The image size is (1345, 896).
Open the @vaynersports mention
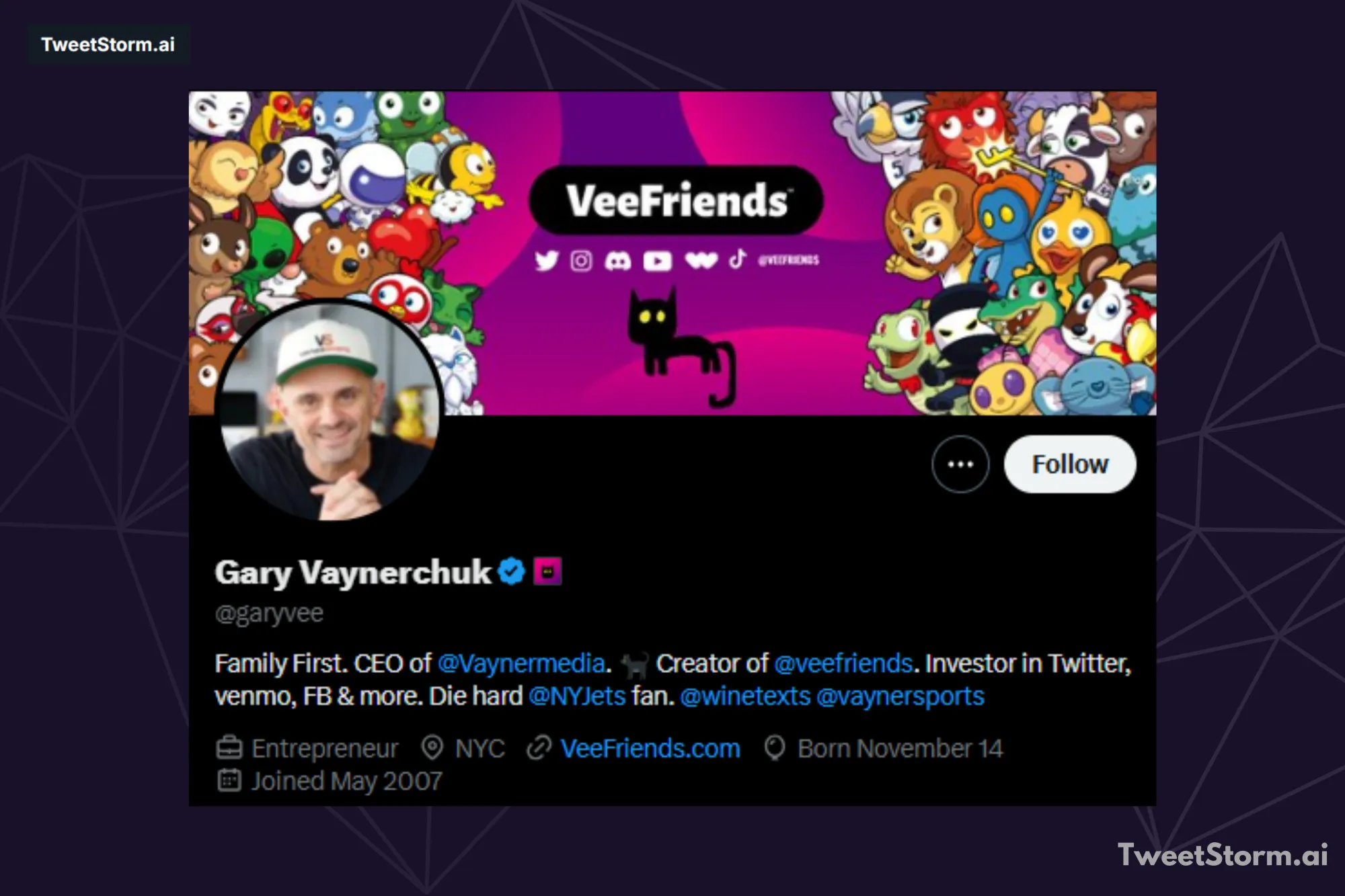[900, 696]
